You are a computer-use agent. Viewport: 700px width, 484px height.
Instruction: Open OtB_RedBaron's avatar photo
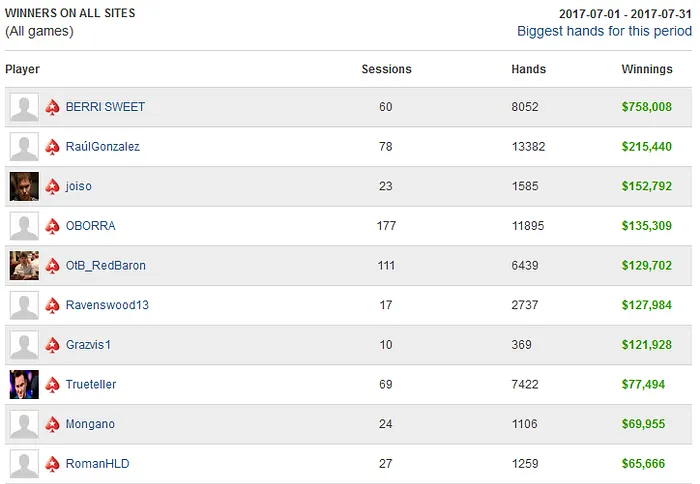[24, 265]
